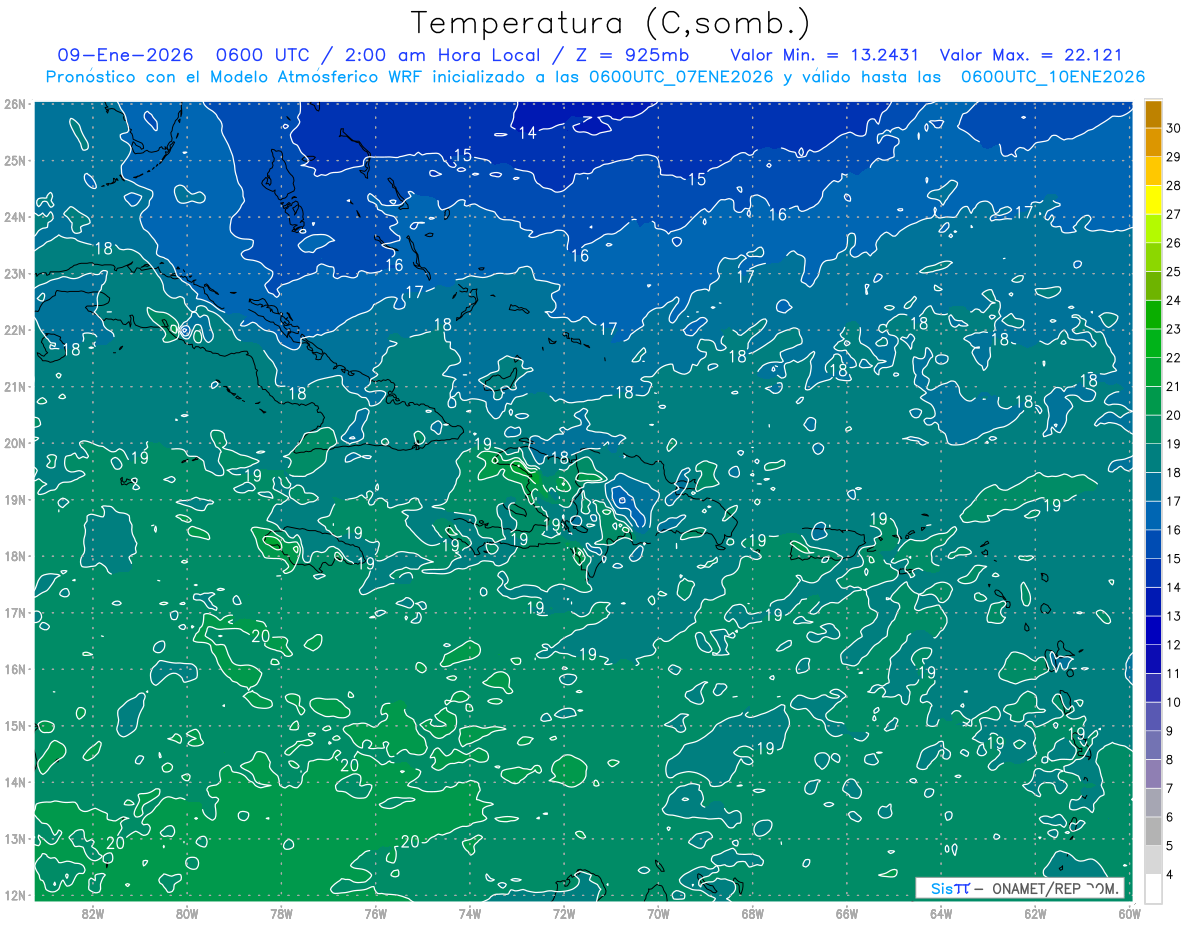This screenshot has height=927, width=1200.
Task: Click the colorbar swatch between 19 and 20
Action: (x=1153, y=428)
